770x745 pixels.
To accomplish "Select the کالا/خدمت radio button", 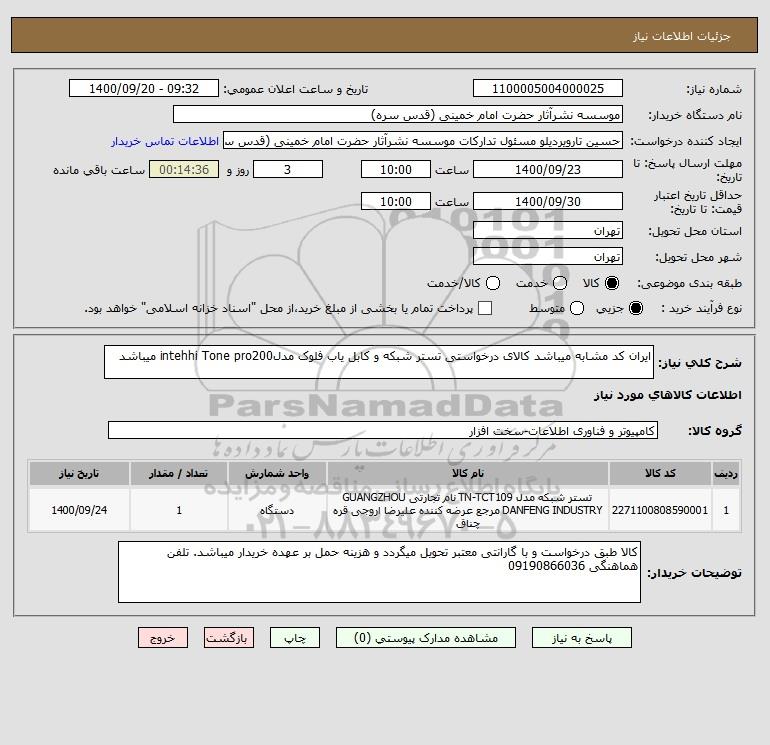I will [x=493, y=283].
